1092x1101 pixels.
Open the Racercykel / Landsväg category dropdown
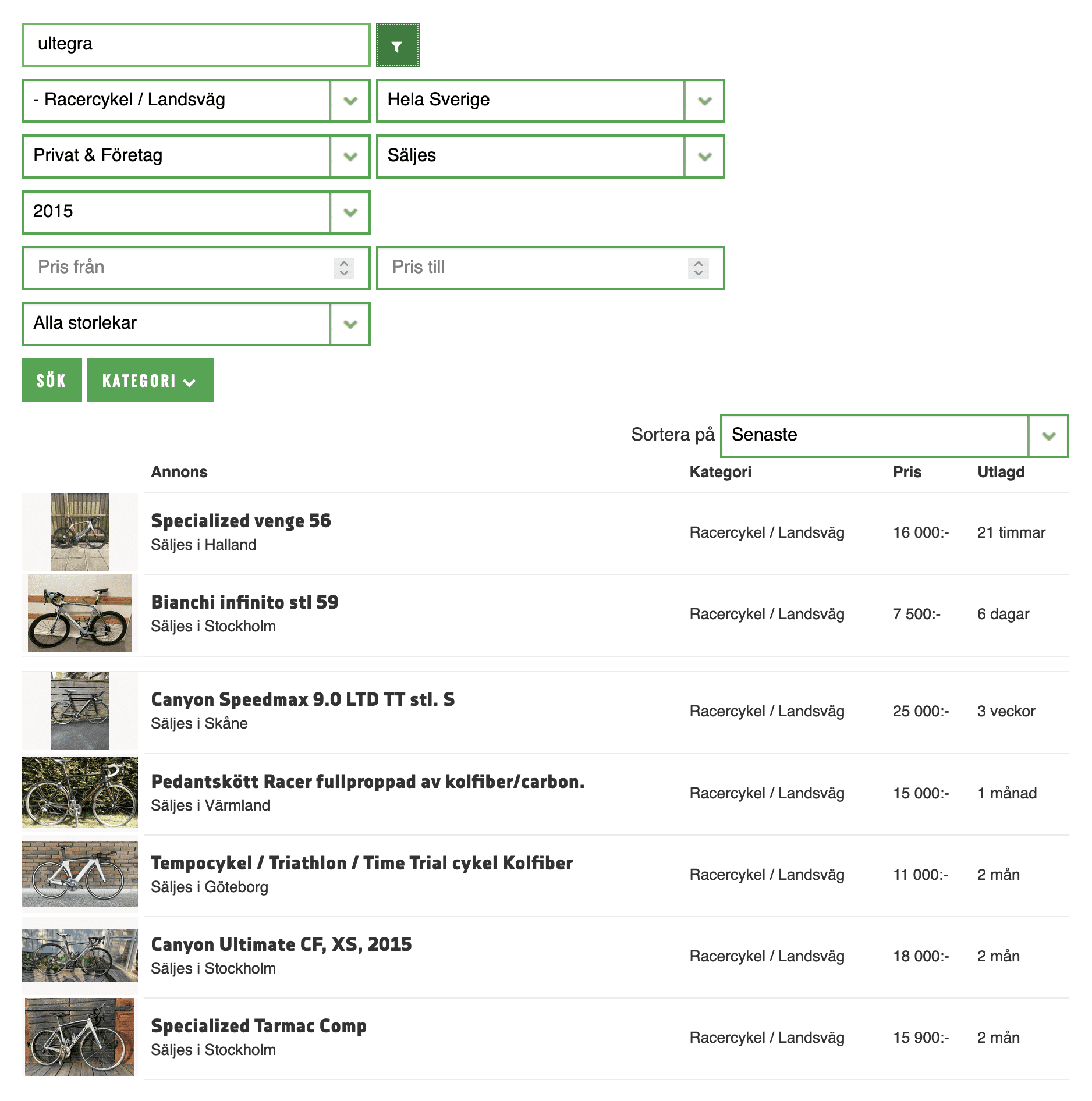coord(196,101)
